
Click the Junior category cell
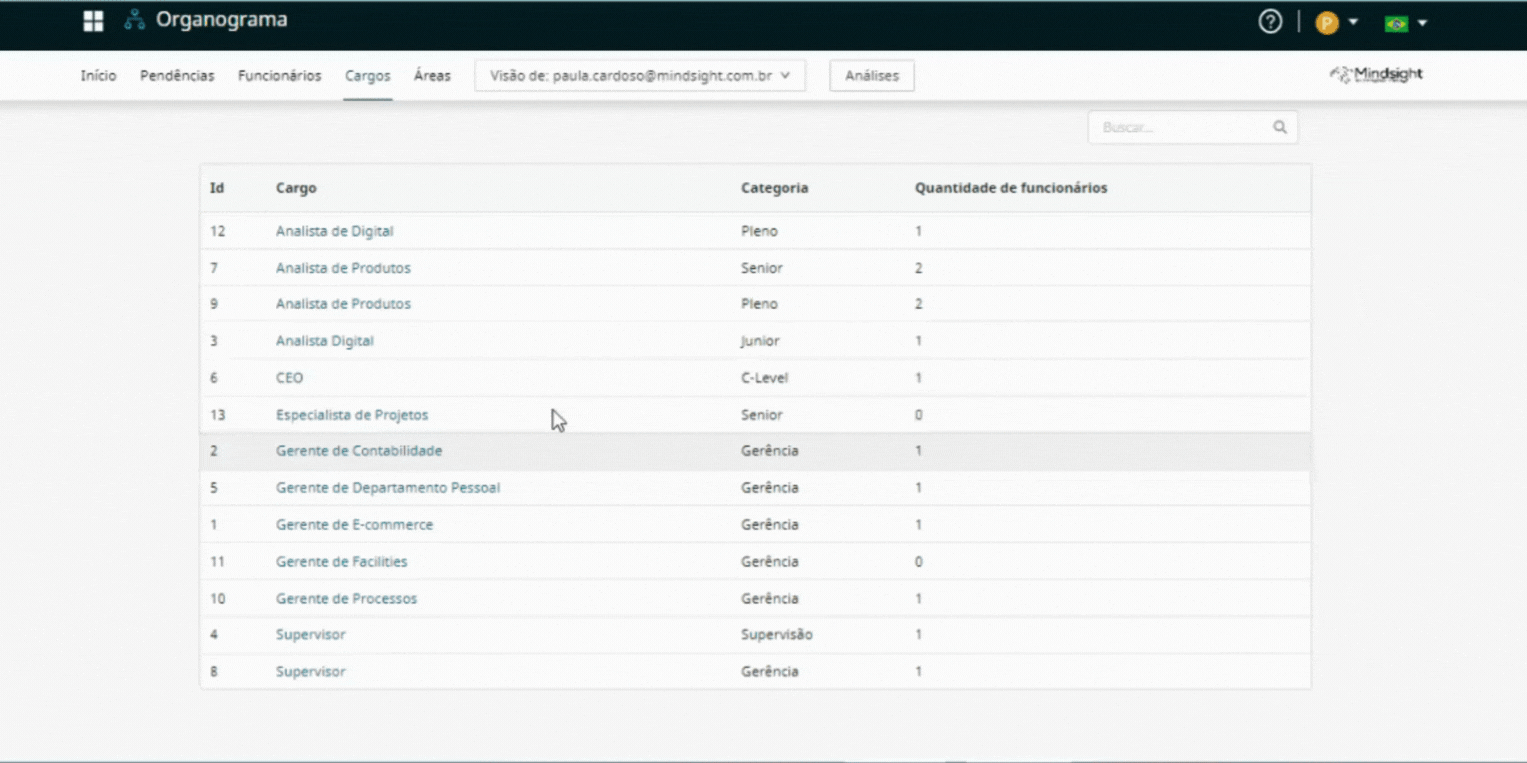[x=760, y=341]
